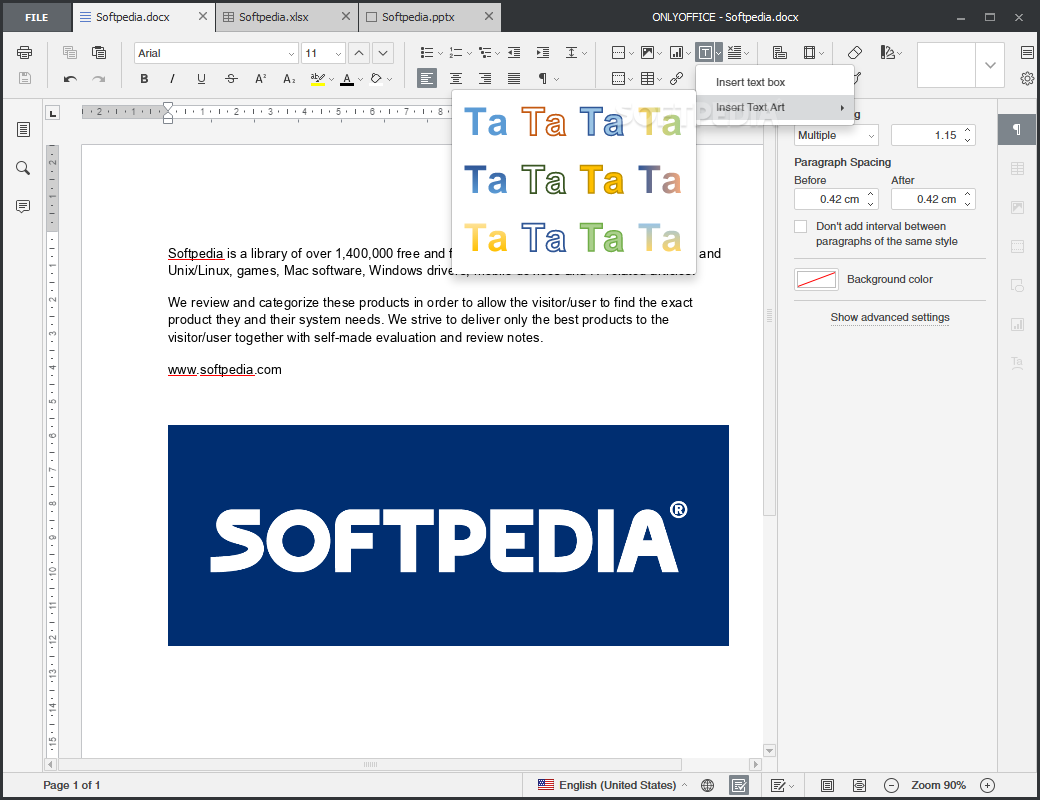The width and height of the screenshot is (1040, 800).
Task: Expand the paragraph styles gallery
Action: [990, 65]
